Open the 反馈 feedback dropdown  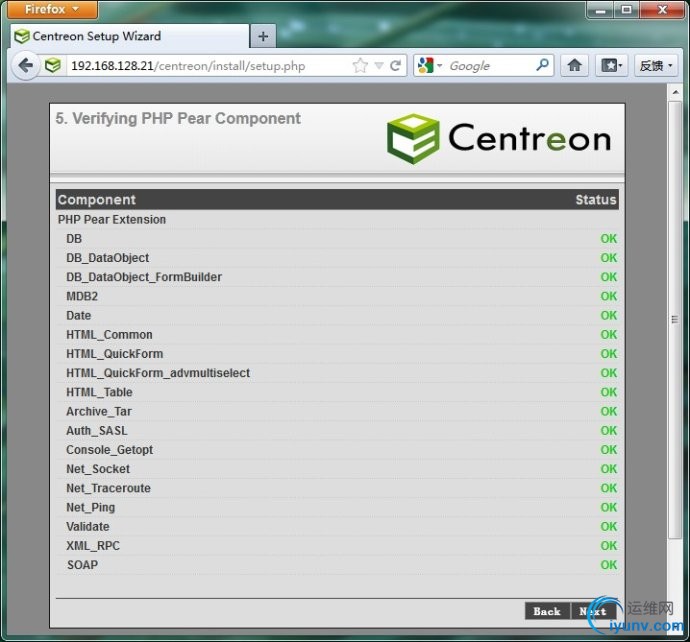point(656,66)
